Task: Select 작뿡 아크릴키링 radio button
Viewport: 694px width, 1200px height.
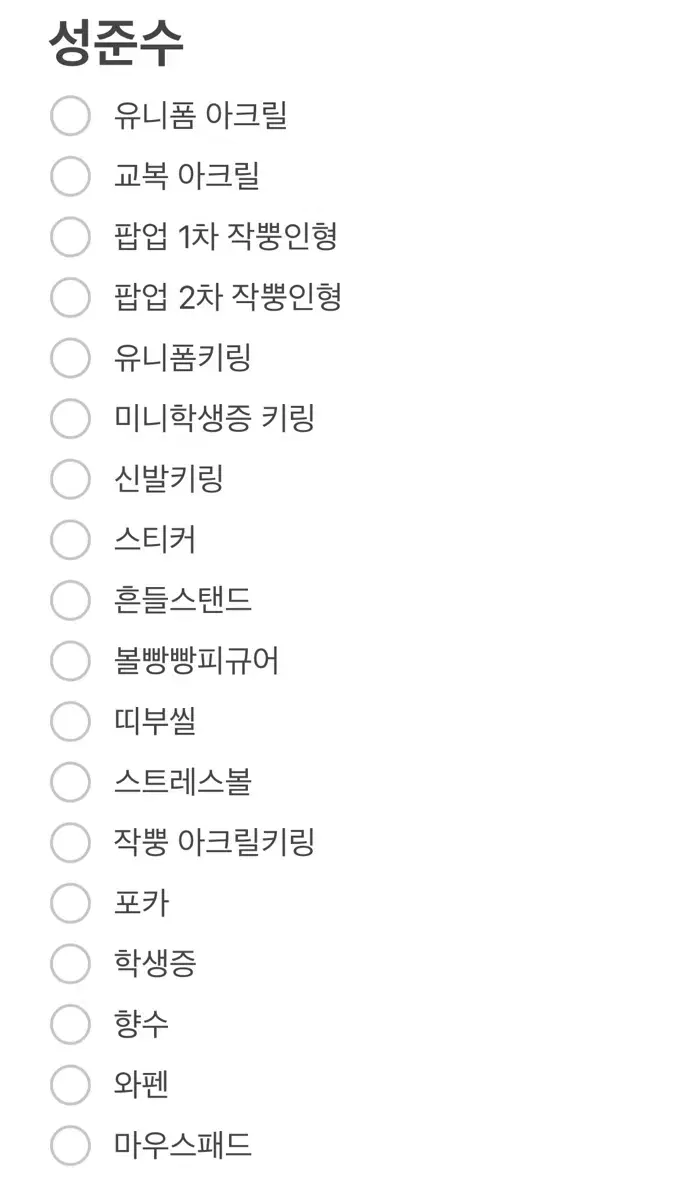Action: click(70, 842)
